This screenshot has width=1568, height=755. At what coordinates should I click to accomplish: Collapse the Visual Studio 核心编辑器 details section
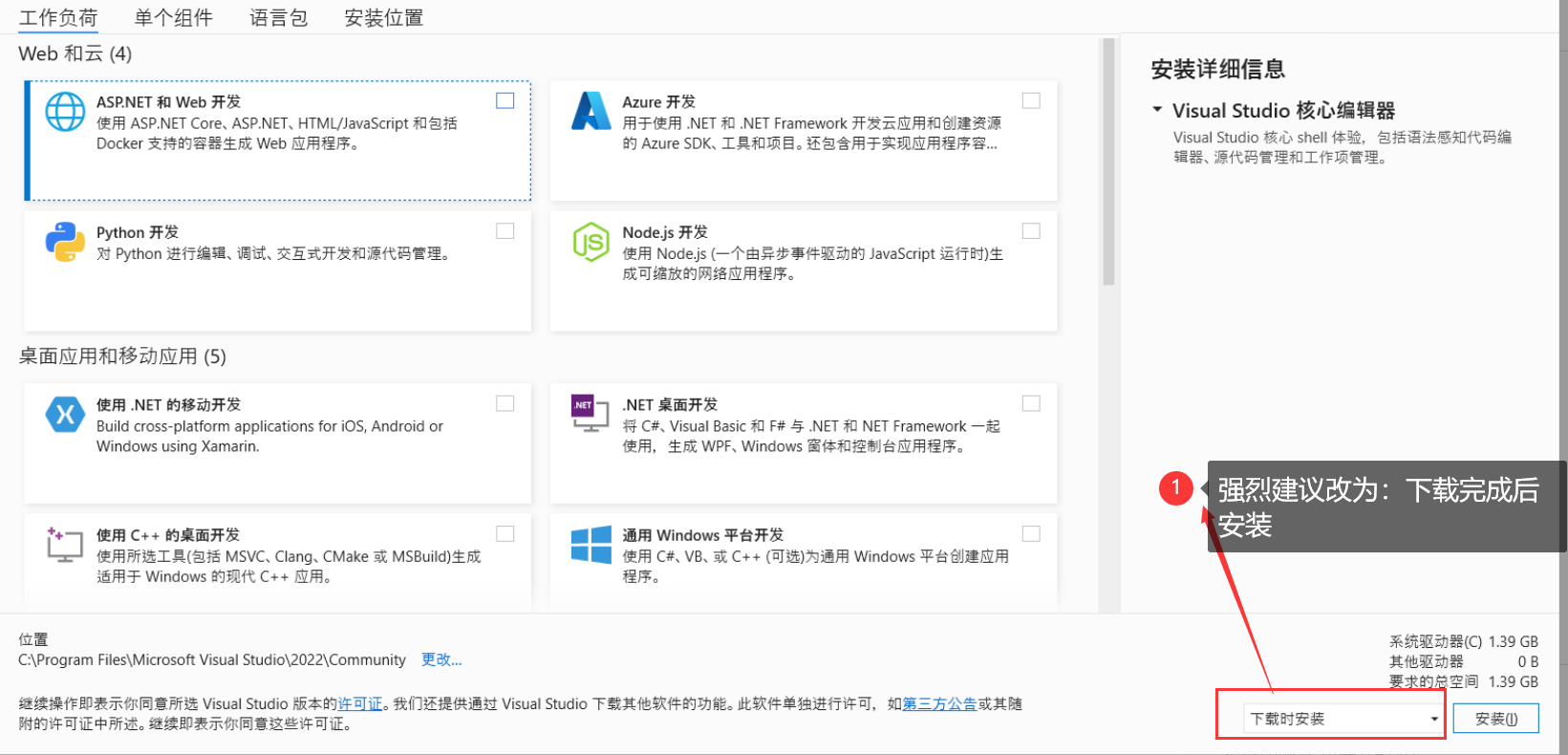click(x=1157, y=110)
